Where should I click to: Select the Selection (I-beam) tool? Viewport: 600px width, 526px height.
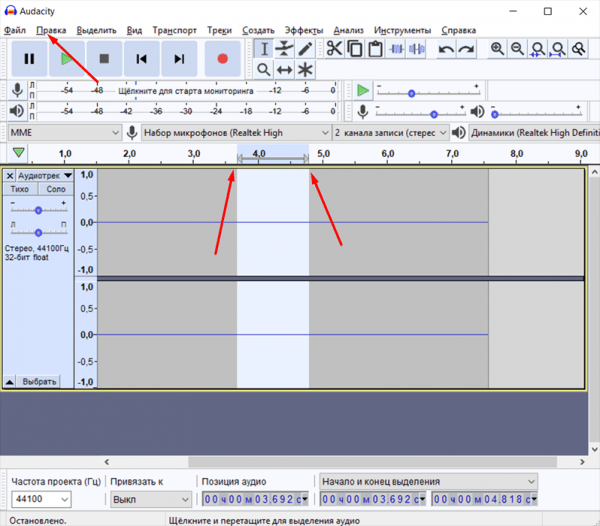point(264,49)
